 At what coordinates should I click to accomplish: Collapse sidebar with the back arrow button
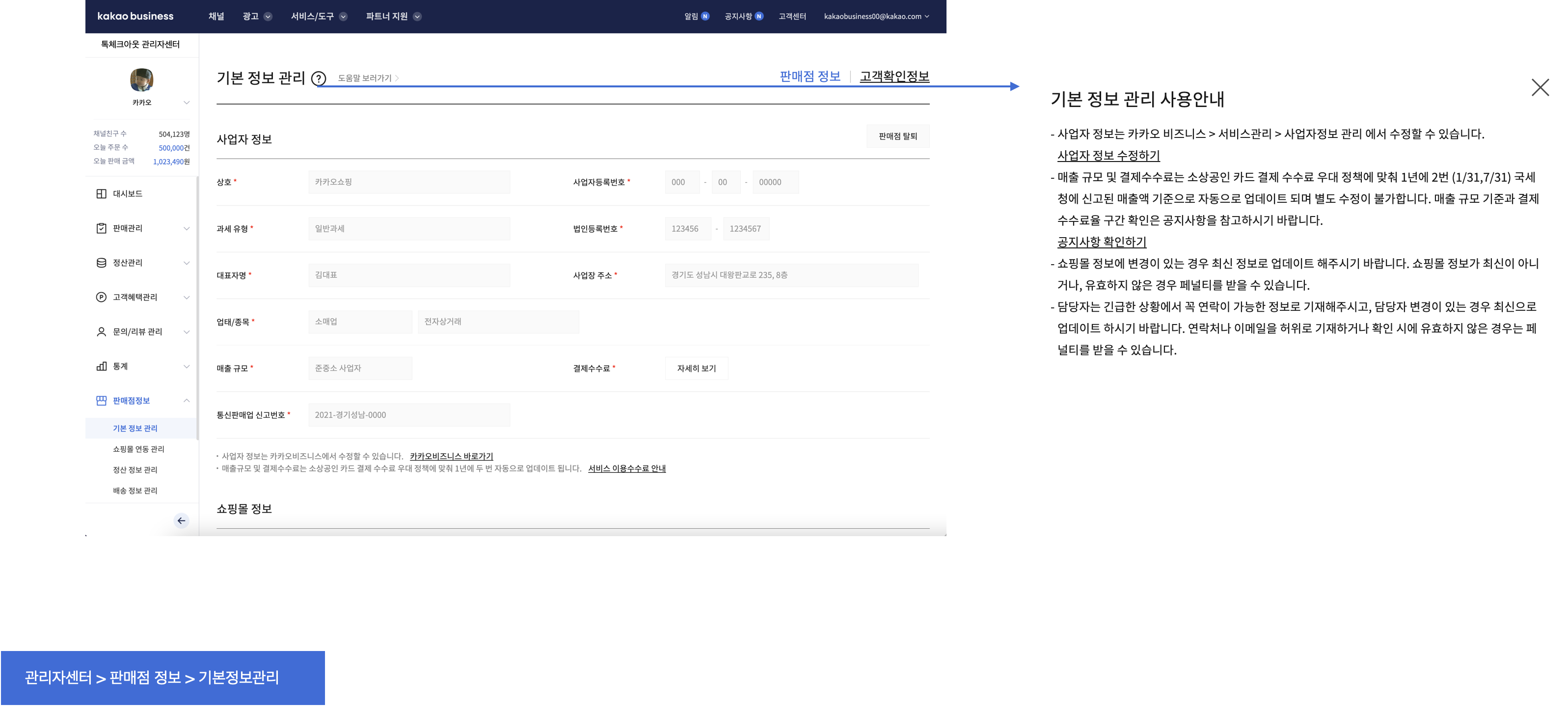pyautogui.click(x=181, y=520)
